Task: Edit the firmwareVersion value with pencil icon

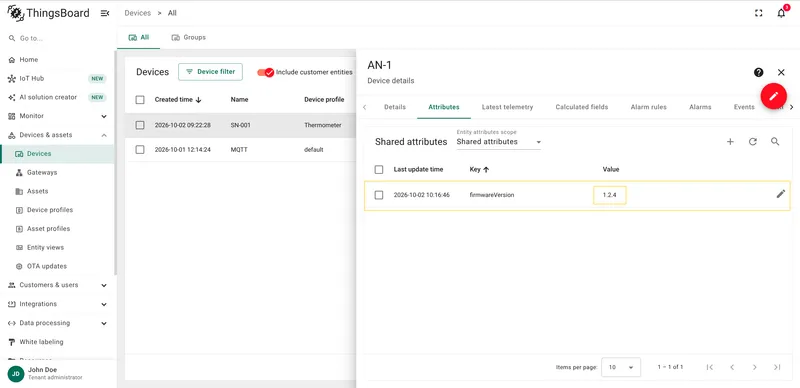Action: 781,194
